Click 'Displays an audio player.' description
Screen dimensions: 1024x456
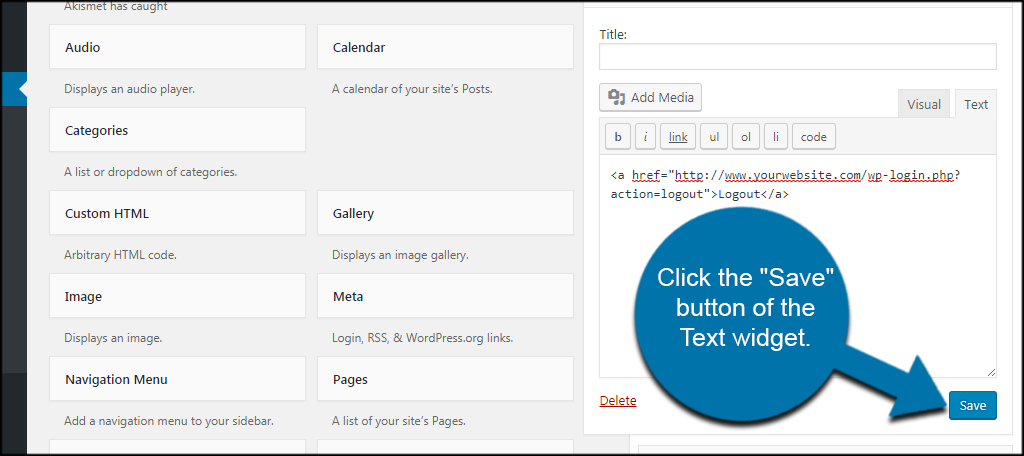tap(129, 90)
